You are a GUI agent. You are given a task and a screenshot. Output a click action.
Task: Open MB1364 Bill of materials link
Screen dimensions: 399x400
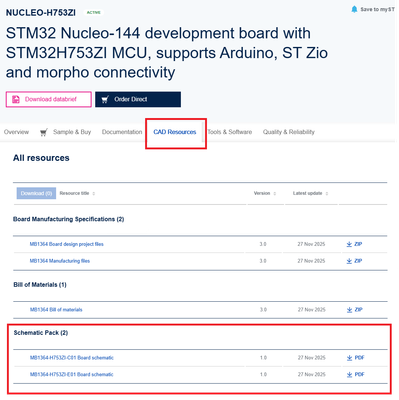tap(56, 310)
